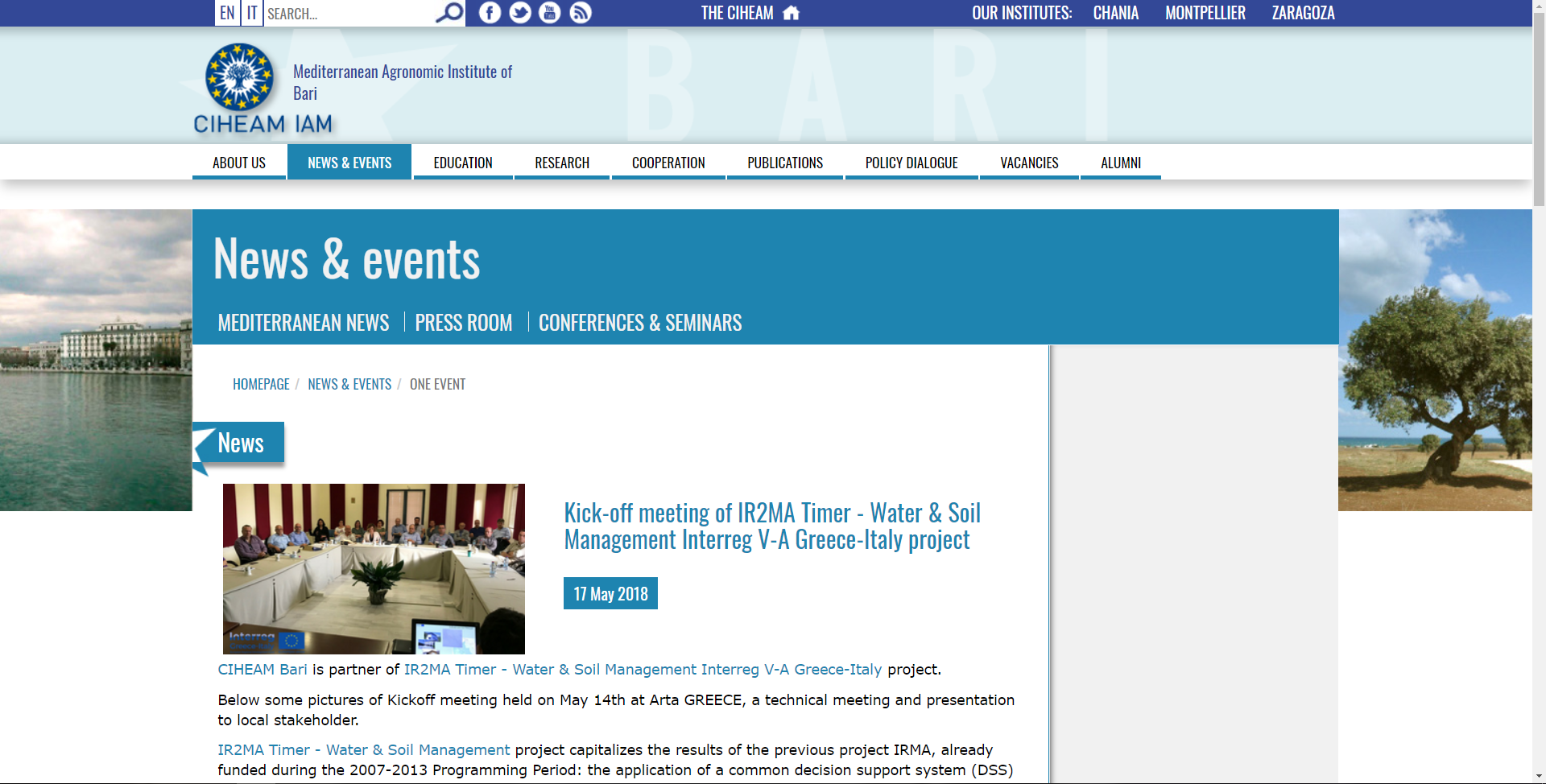Image resolution: width=1546 pixels, height=784 pixels.
Task: Click the olive tree side photo
Action: click(x=1435, y=360)
